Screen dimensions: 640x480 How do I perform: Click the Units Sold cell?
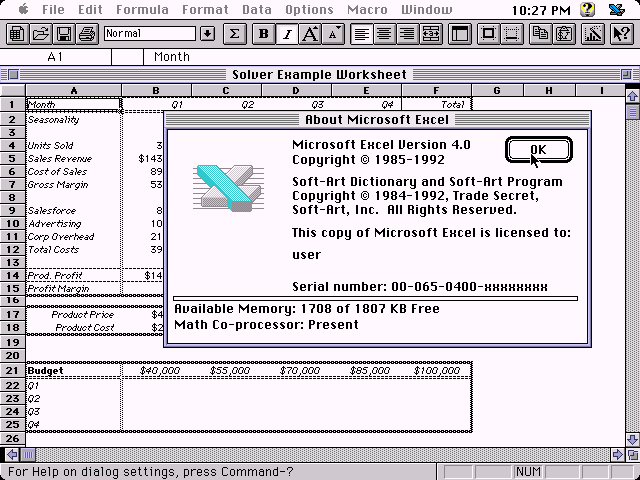pos(73,145)
